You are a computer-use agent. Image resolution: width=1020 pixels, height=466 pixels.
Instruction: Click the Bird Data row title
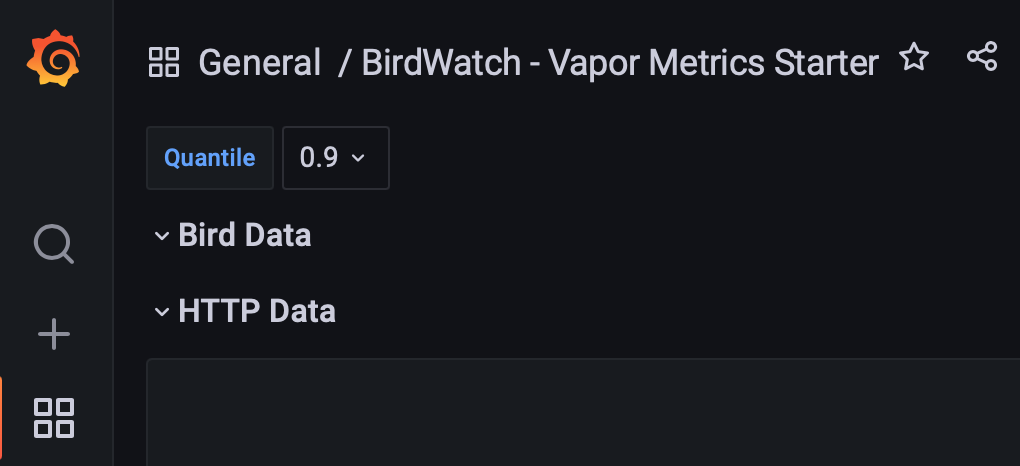[x=245, y=235]
